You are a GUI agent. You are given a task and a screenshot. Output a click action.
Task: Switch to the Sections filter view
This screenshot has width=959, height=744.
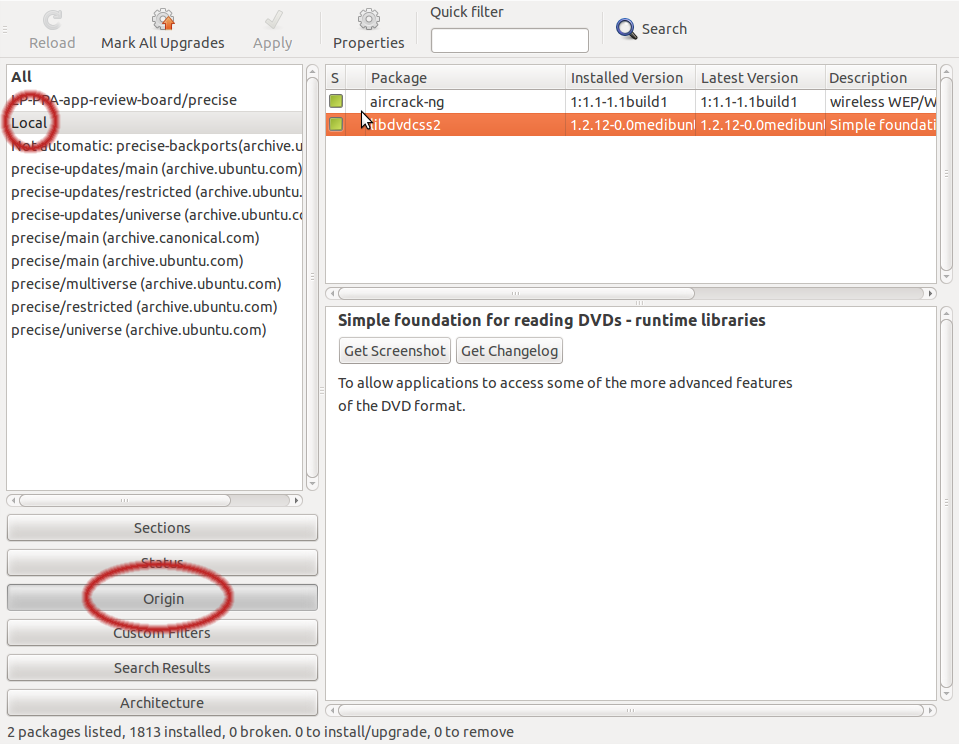(x=162, y=528)
